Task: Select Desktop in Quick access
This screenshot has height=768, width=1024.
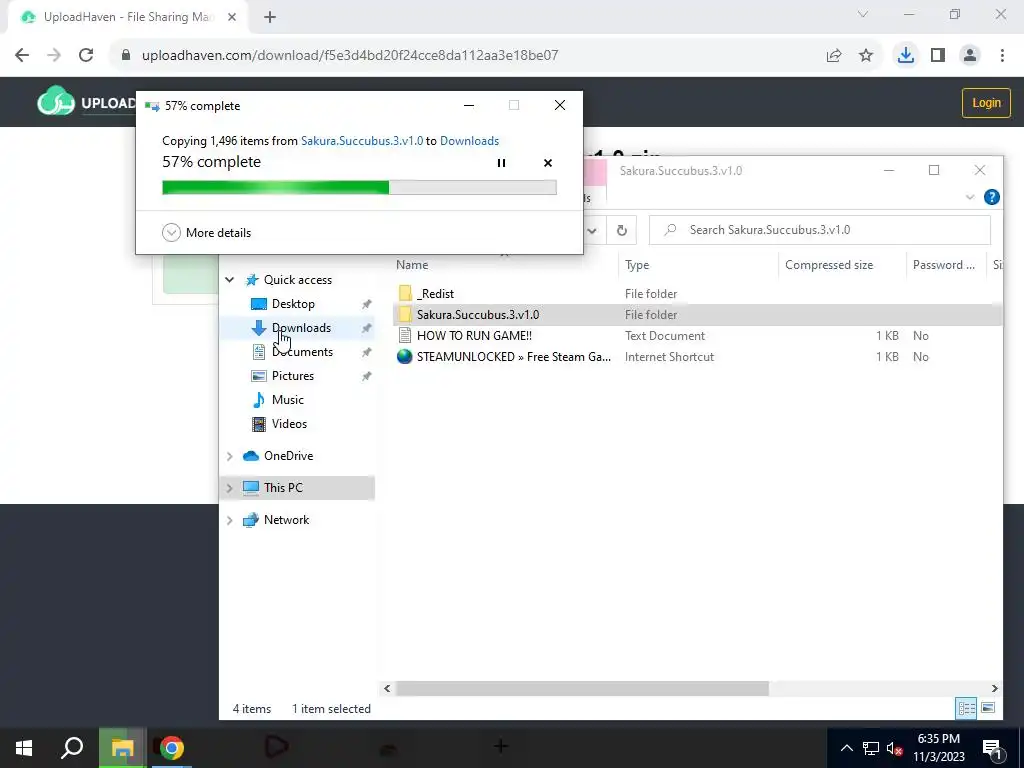Action: (293, 304)
